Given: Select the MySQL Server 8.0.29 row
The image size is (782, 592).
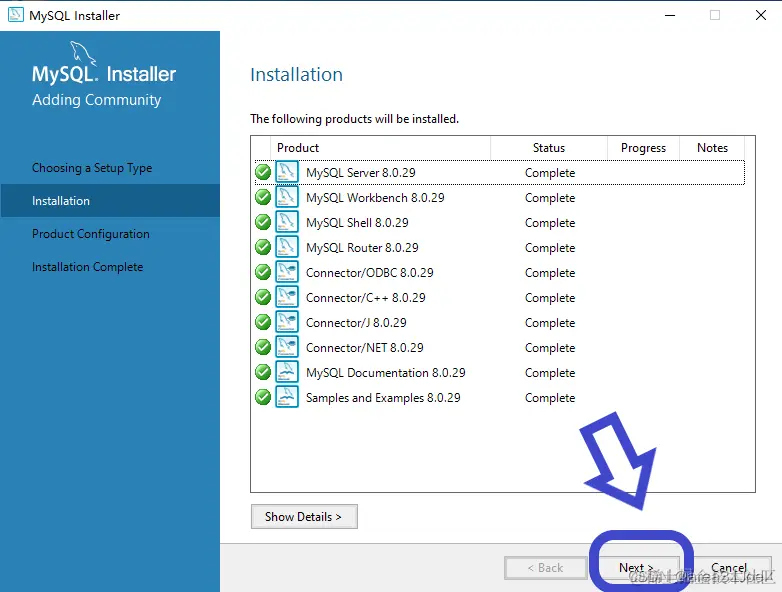Looking at the screenshot, I should (500, 172).
